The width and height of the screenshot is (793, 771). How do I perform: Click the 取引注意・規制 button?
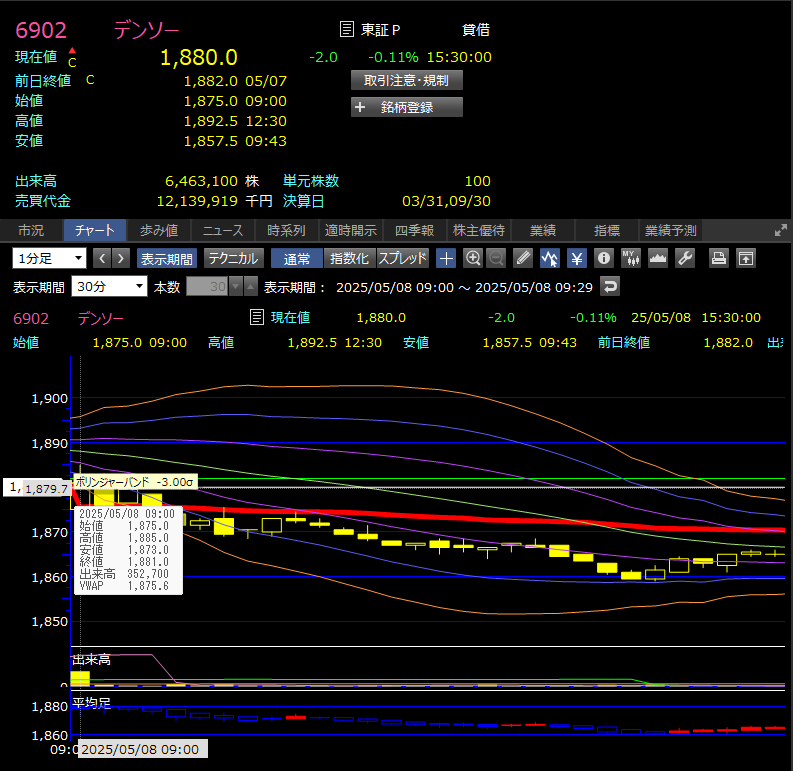click(407, 80)
